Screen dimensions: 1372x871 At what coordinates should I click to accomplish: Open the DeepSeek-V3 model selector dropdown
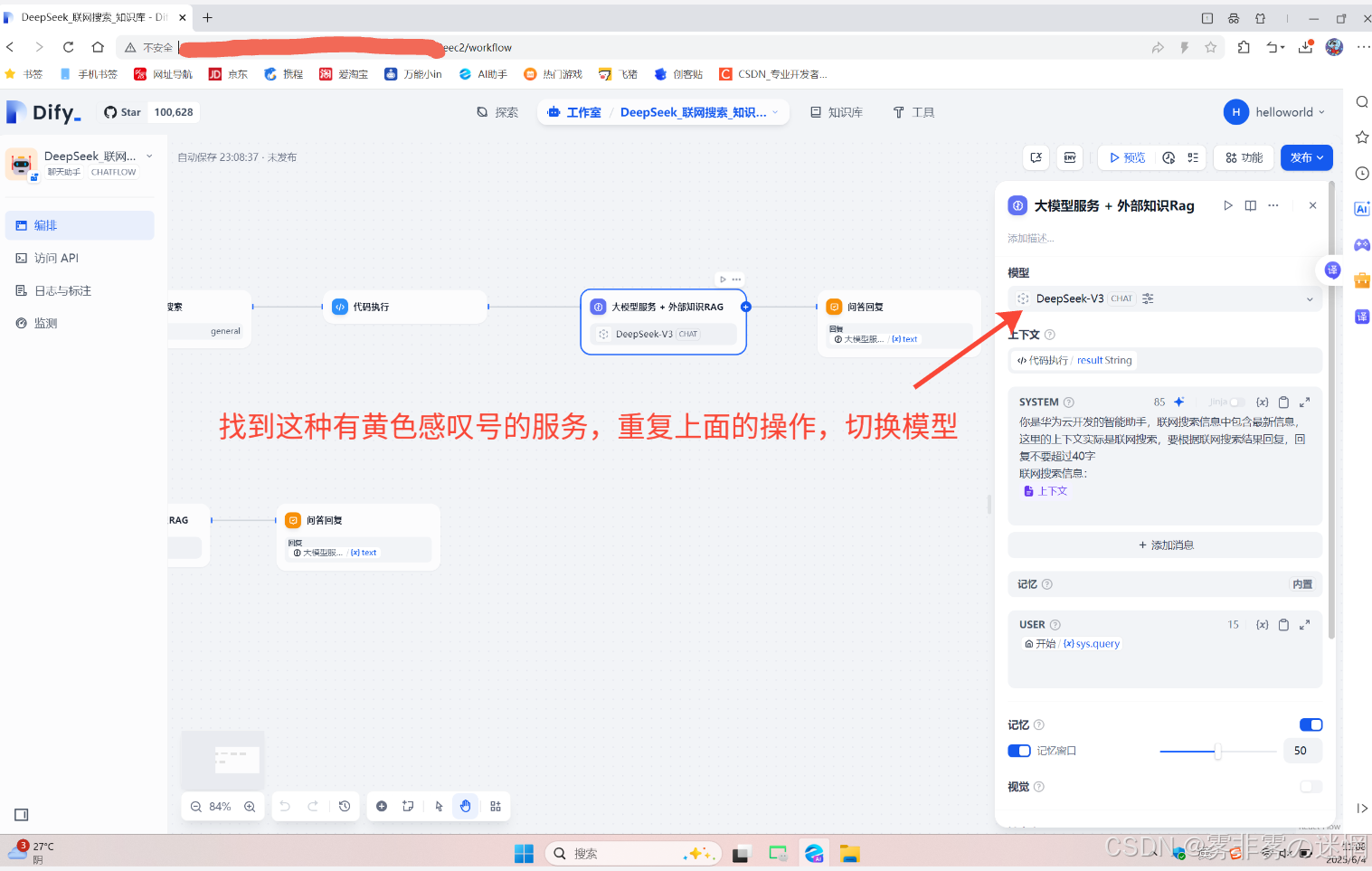pyautogui.click(x=1165, y=298)
